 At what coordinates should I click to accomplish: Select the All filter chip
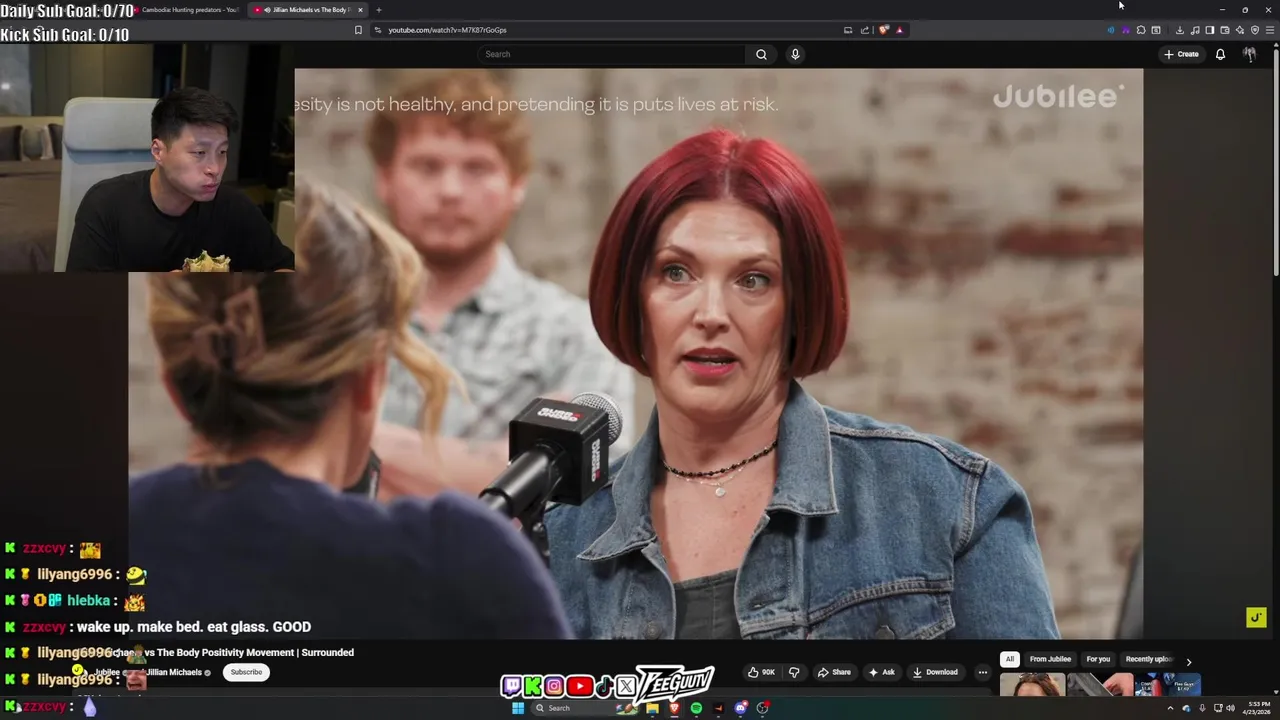pyautogui.click(x=1010, y=659)
